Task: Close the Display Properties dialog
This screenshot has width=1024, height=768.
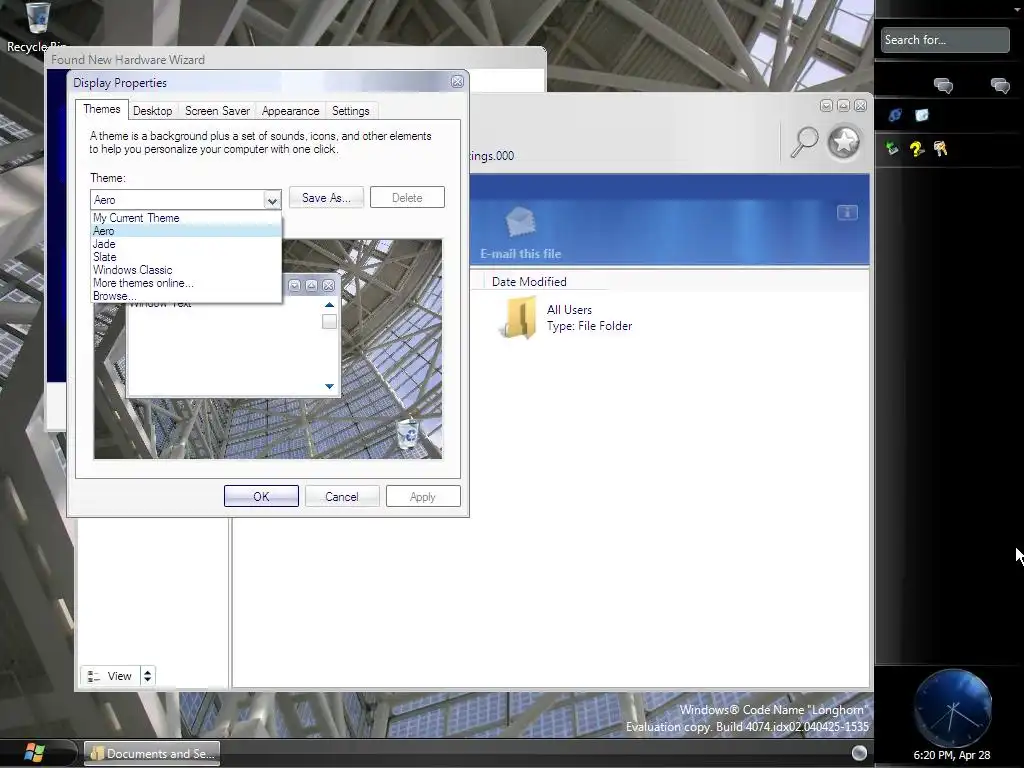Action: [x=457, y=82]
